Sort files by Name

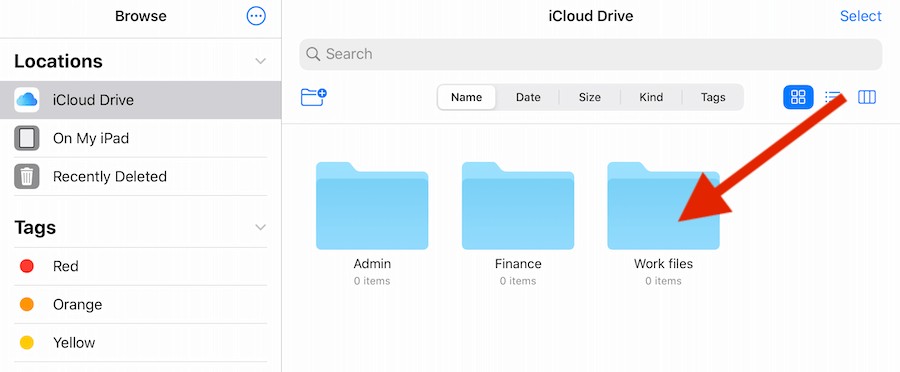[x=466, y=98]
